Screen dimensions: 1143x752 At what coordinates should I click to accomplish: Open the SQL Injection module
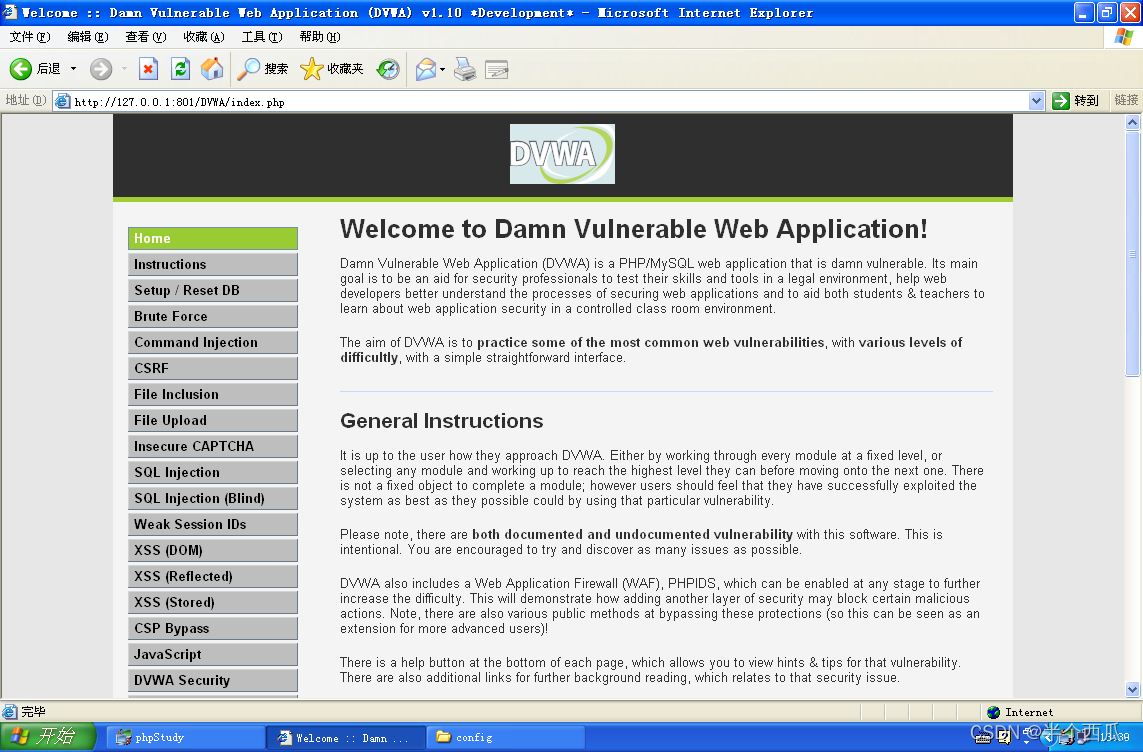point(213,472)
